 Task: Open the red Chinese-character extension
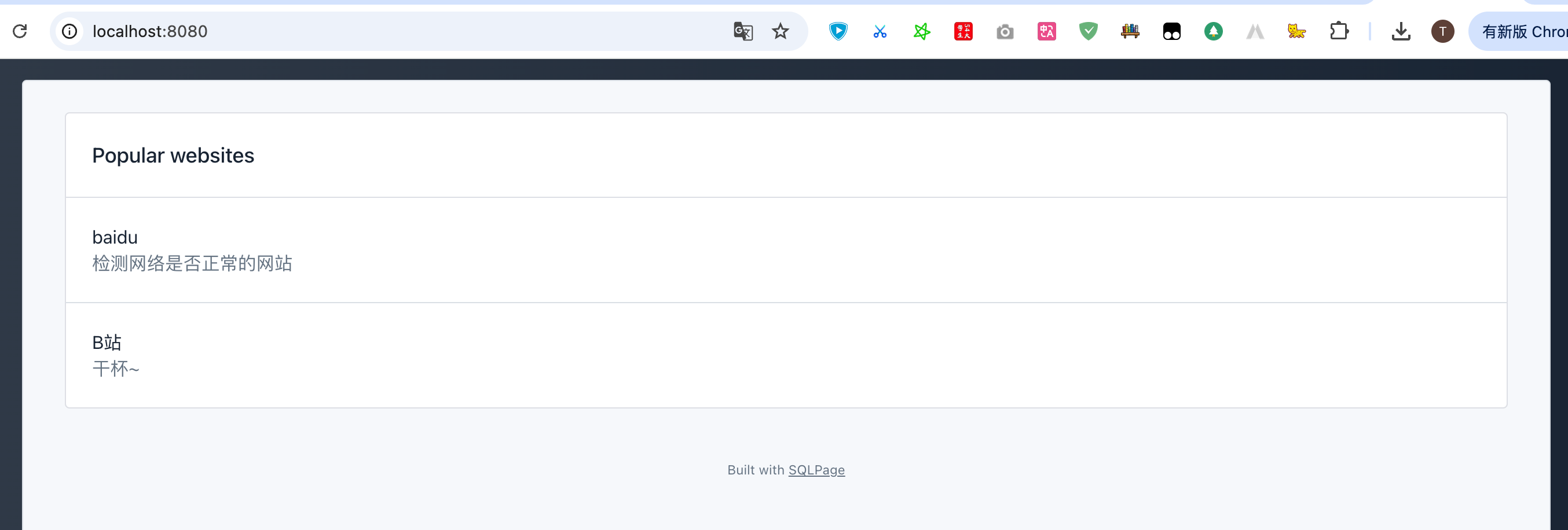963,31
